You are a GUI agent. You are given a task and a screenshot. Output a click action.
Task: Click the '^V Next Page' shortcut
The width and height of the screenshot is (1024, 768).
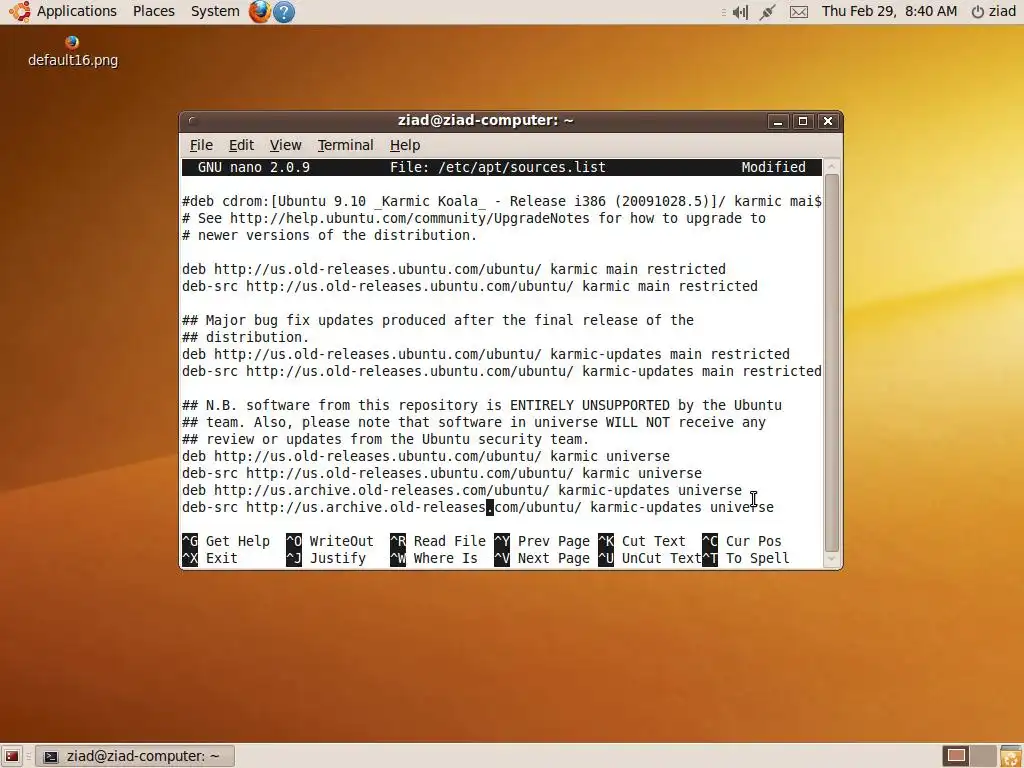(x=542, y=558)
